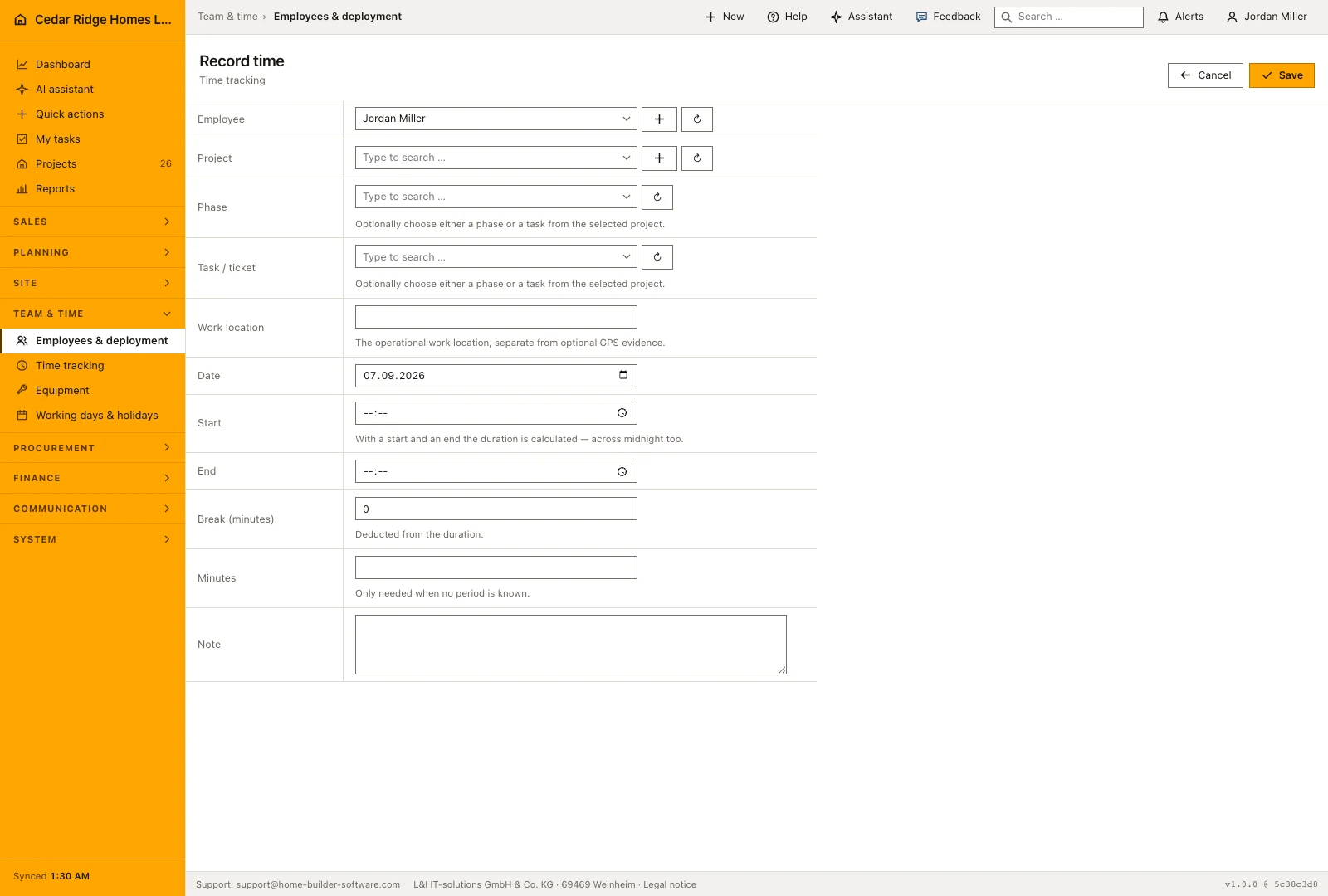Open Jordan Miller user menu

(x=1267, y=17)
